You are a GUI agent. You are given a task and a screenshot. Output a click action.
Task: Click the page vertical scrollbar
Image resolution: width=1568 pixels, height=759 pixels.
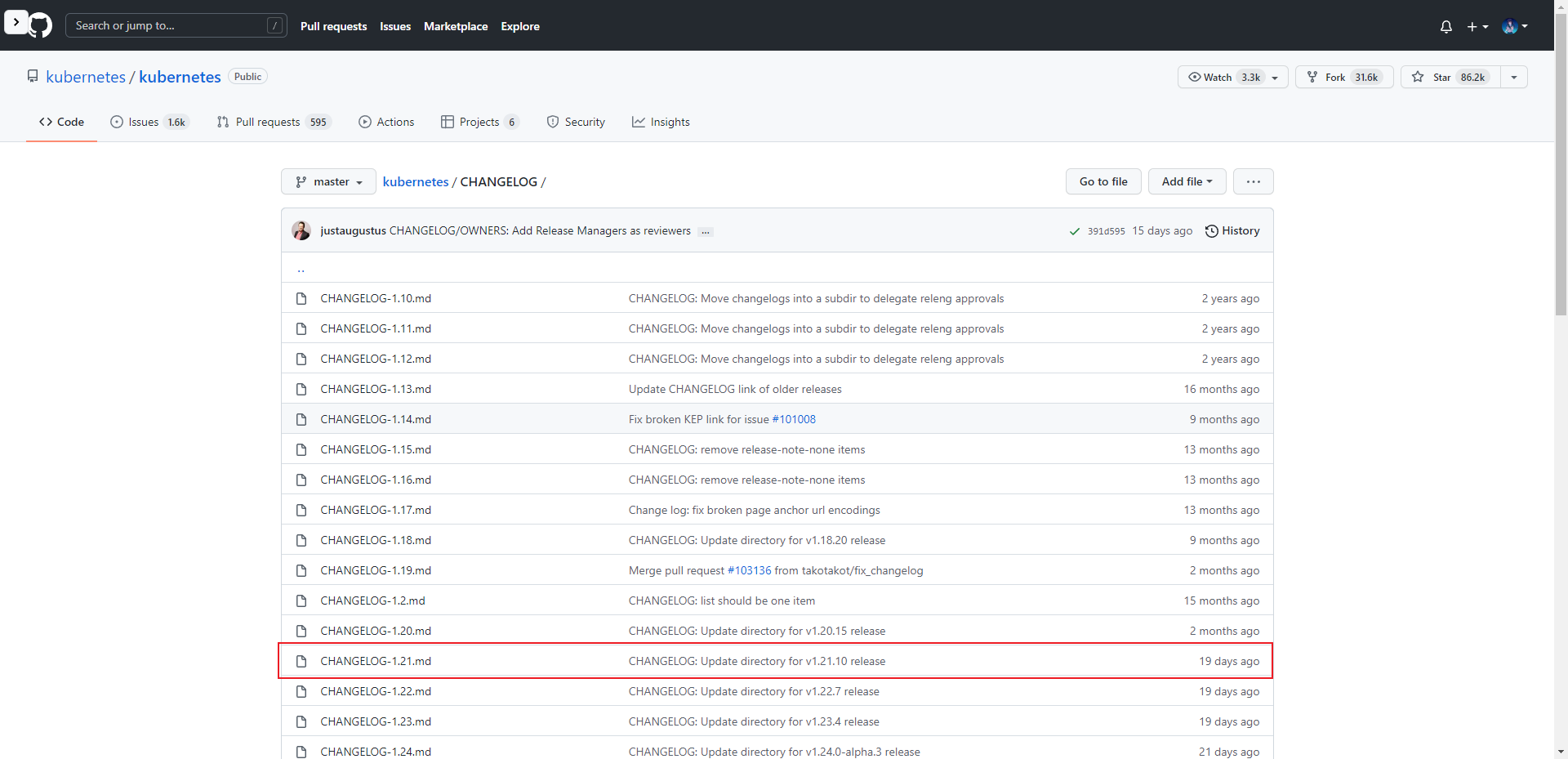[1561, 163]
